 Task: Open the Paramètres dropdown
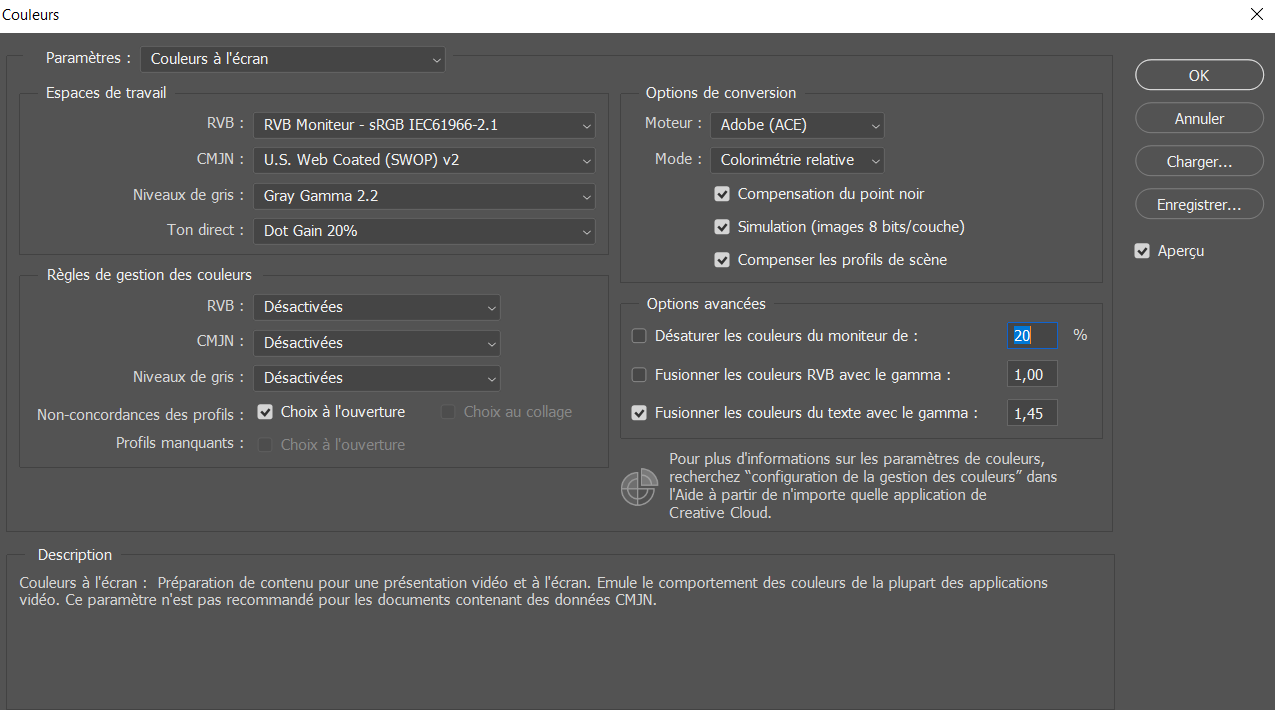(x=293, y=59)
